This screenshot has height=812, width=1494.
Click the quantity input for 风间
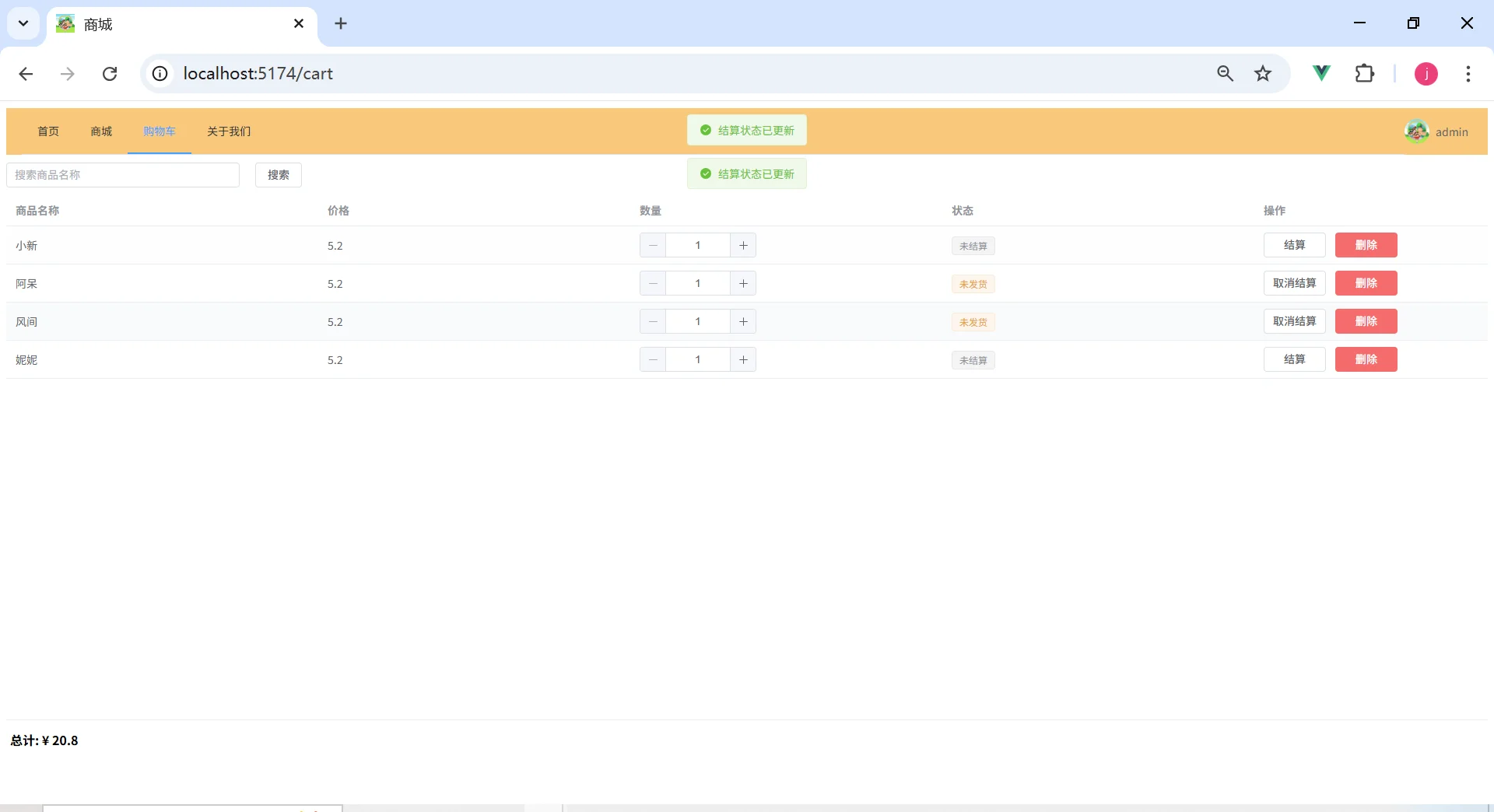698,322
